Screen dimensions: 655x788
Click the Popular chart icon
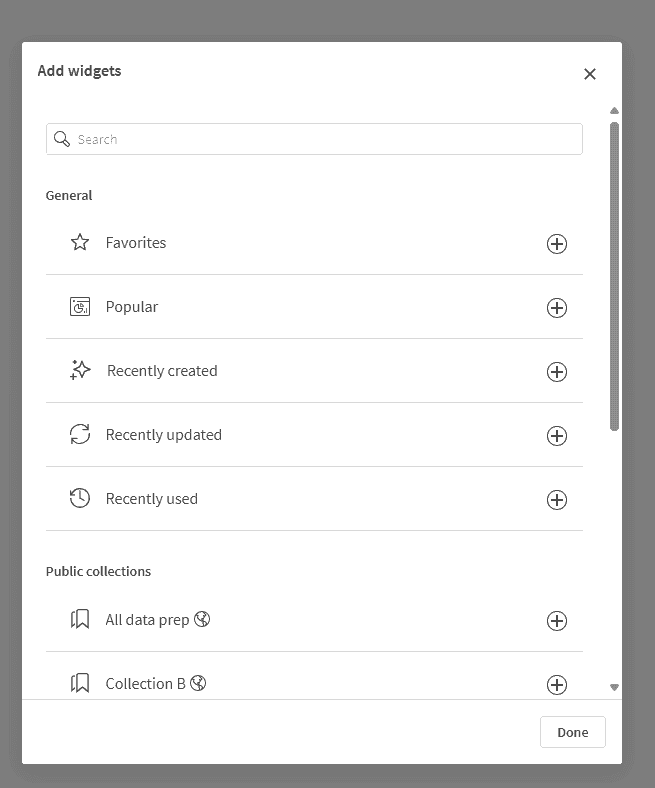tap(80, 307)
